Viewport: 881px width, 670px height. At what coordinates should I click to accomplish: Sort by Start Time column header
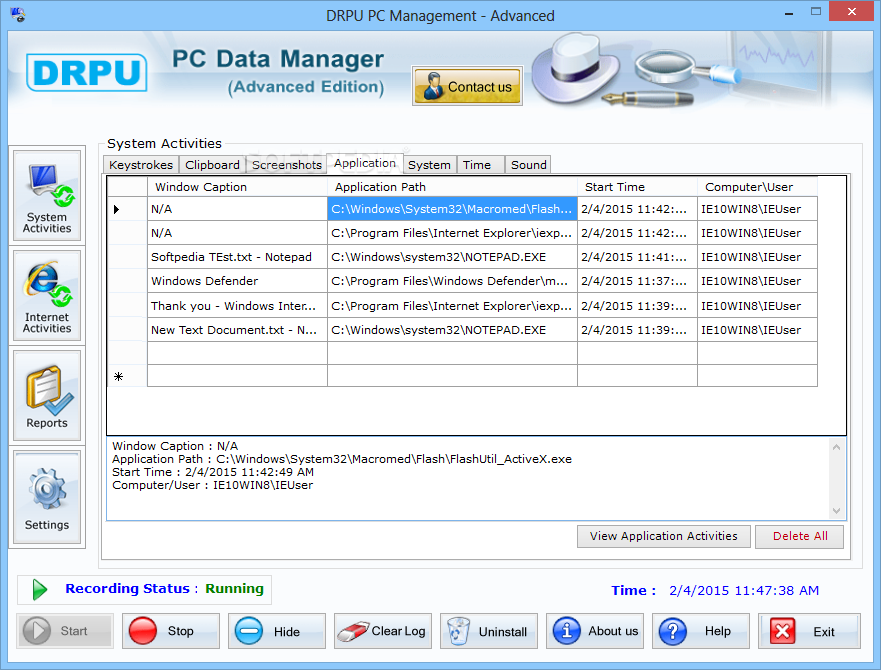pyautogui.click(x=637, y=187)
